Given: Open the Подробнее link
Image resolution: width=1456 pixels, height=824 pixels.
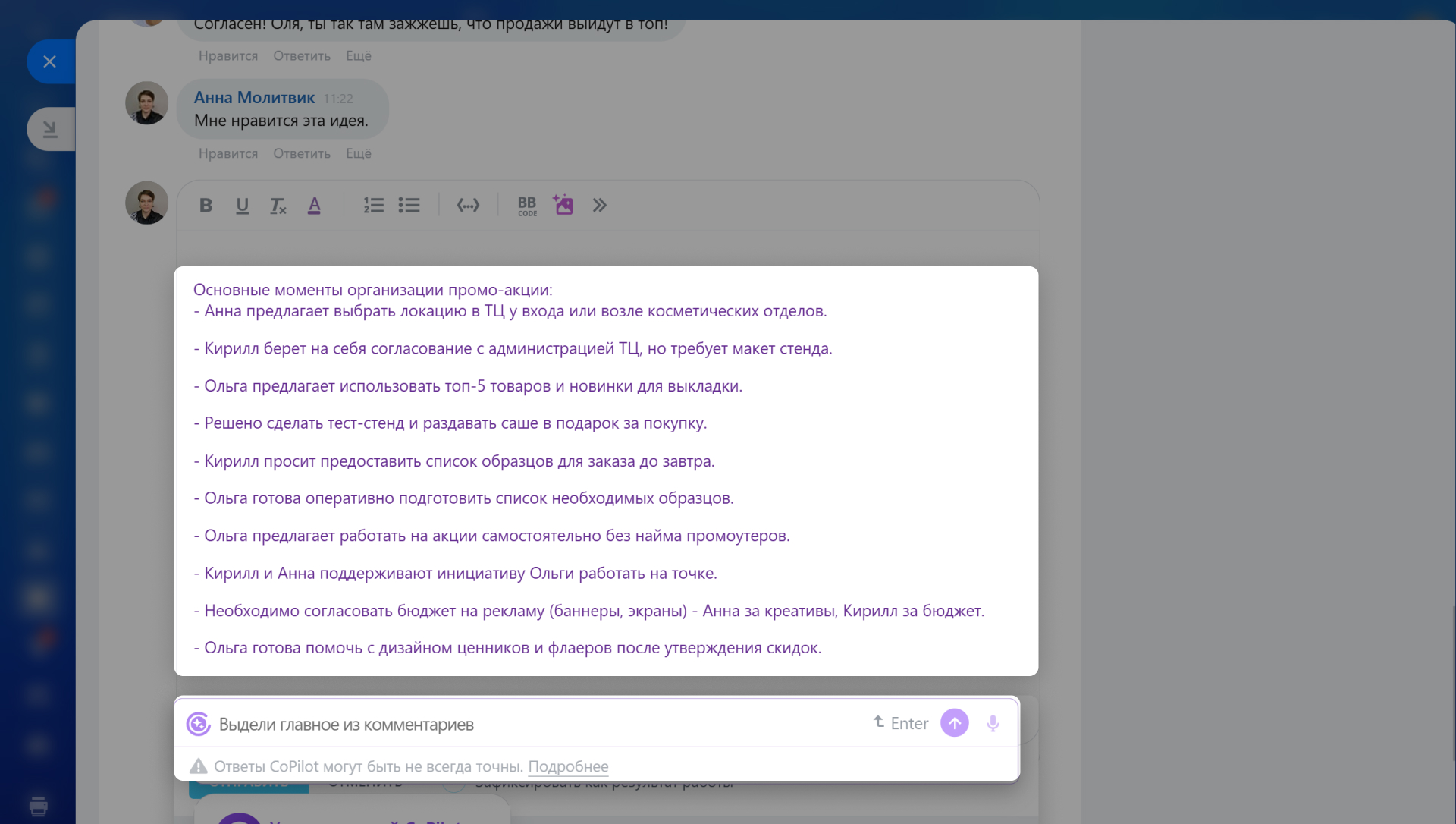Looking at the screenshot, I should (568, 766).
